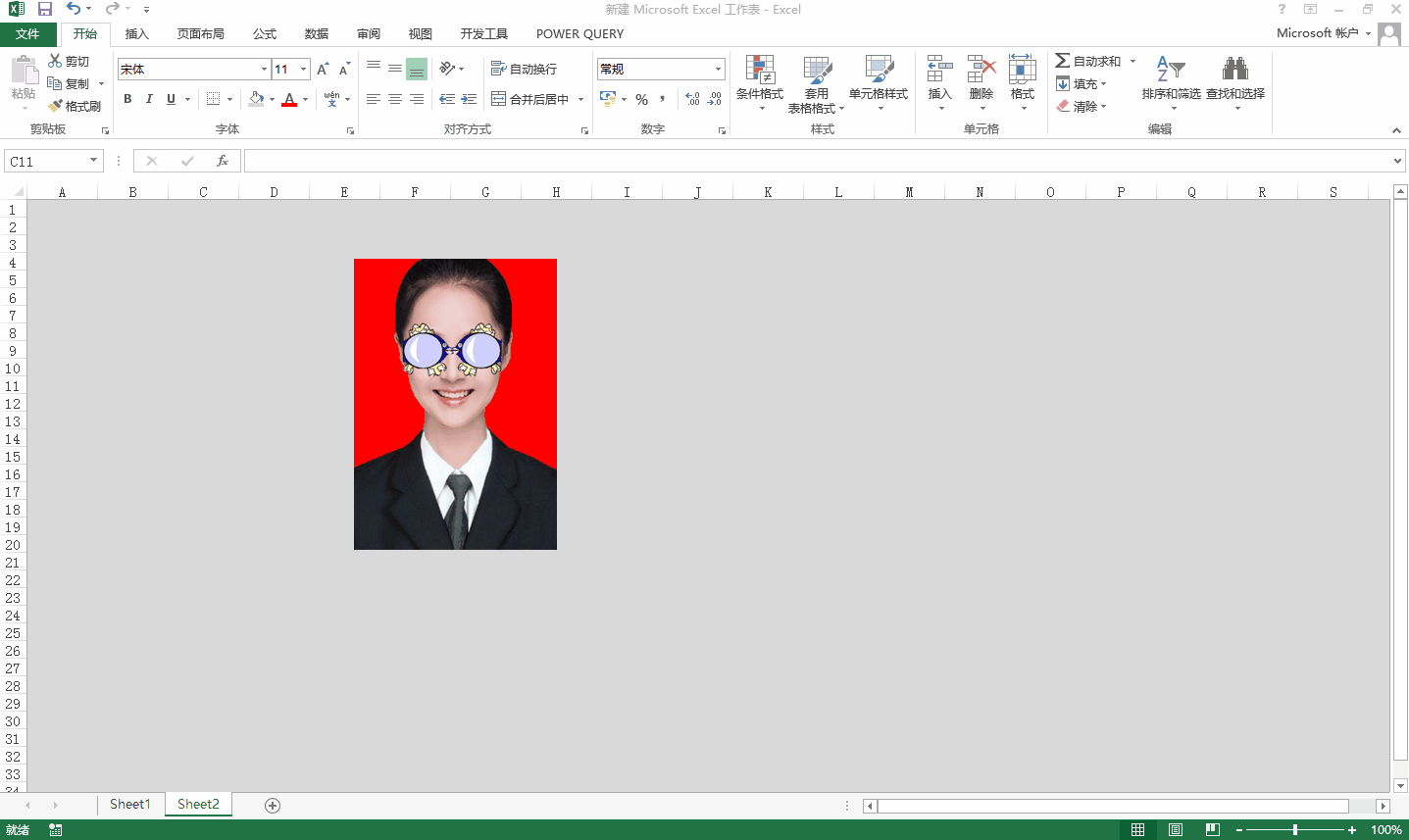Expand the formula bar
Screen dimensions: 1409x840
click(1397, 161)
